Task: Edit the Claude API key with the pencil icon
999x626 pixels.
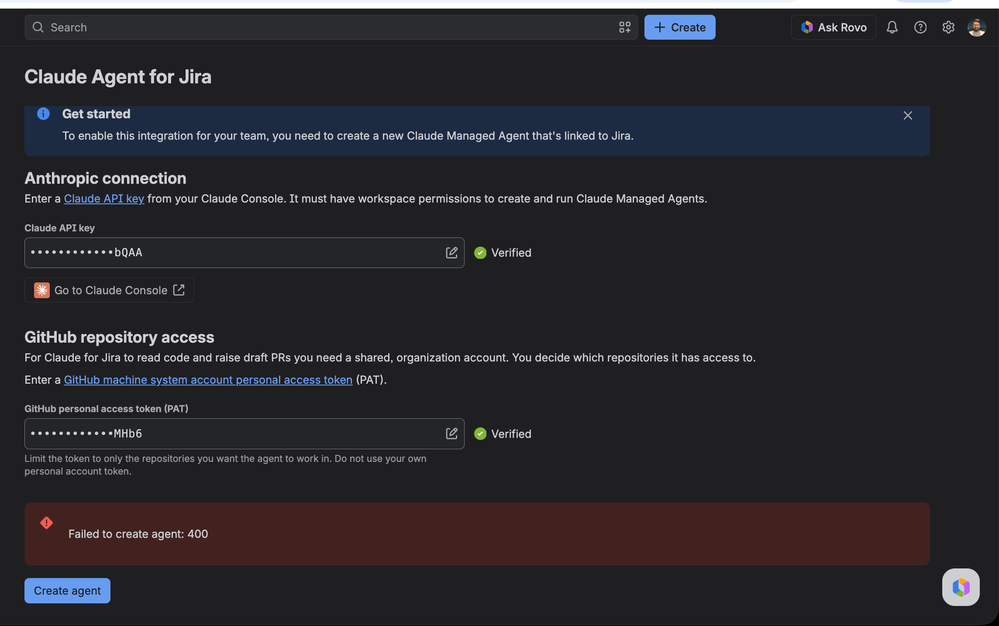Action: tap(452, 253)
